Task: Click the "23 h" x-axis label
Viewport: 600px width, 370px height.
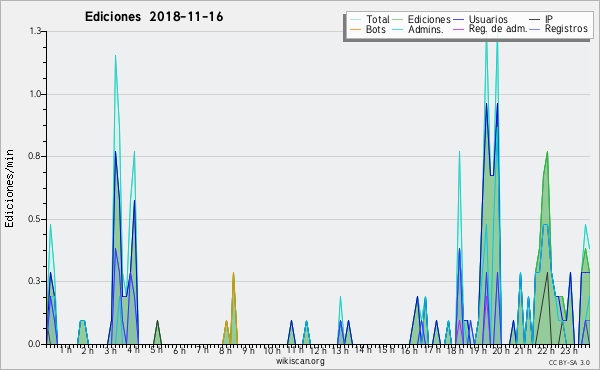Action: pyautogui.click(x=569, y=351)
